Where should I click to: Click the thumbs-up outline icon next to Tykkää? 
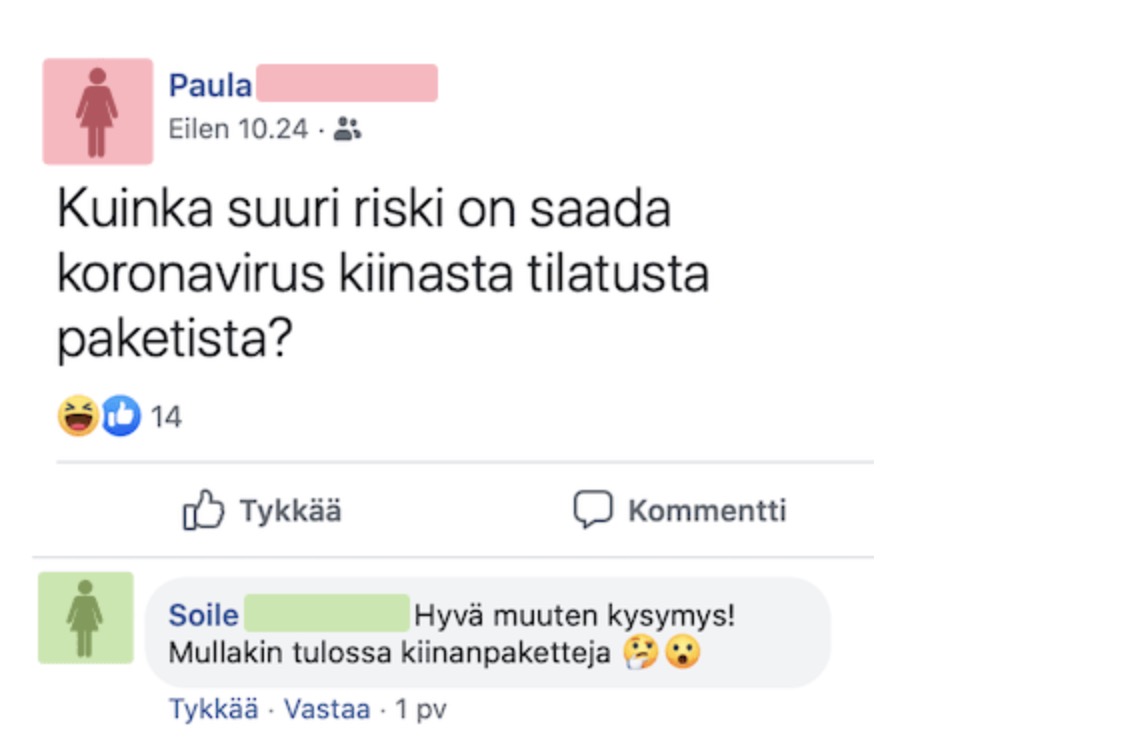(x=203, y=510)
